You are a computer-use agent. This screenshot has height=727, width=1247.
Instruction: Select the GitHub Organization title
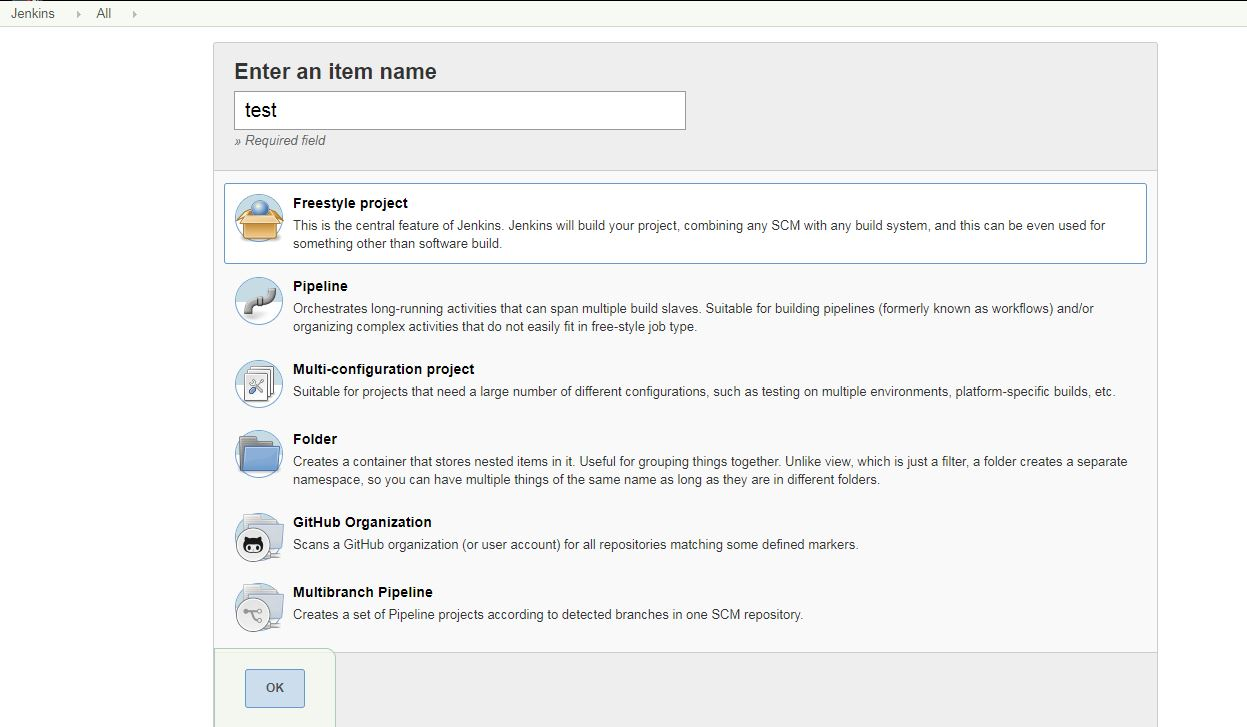362,522
